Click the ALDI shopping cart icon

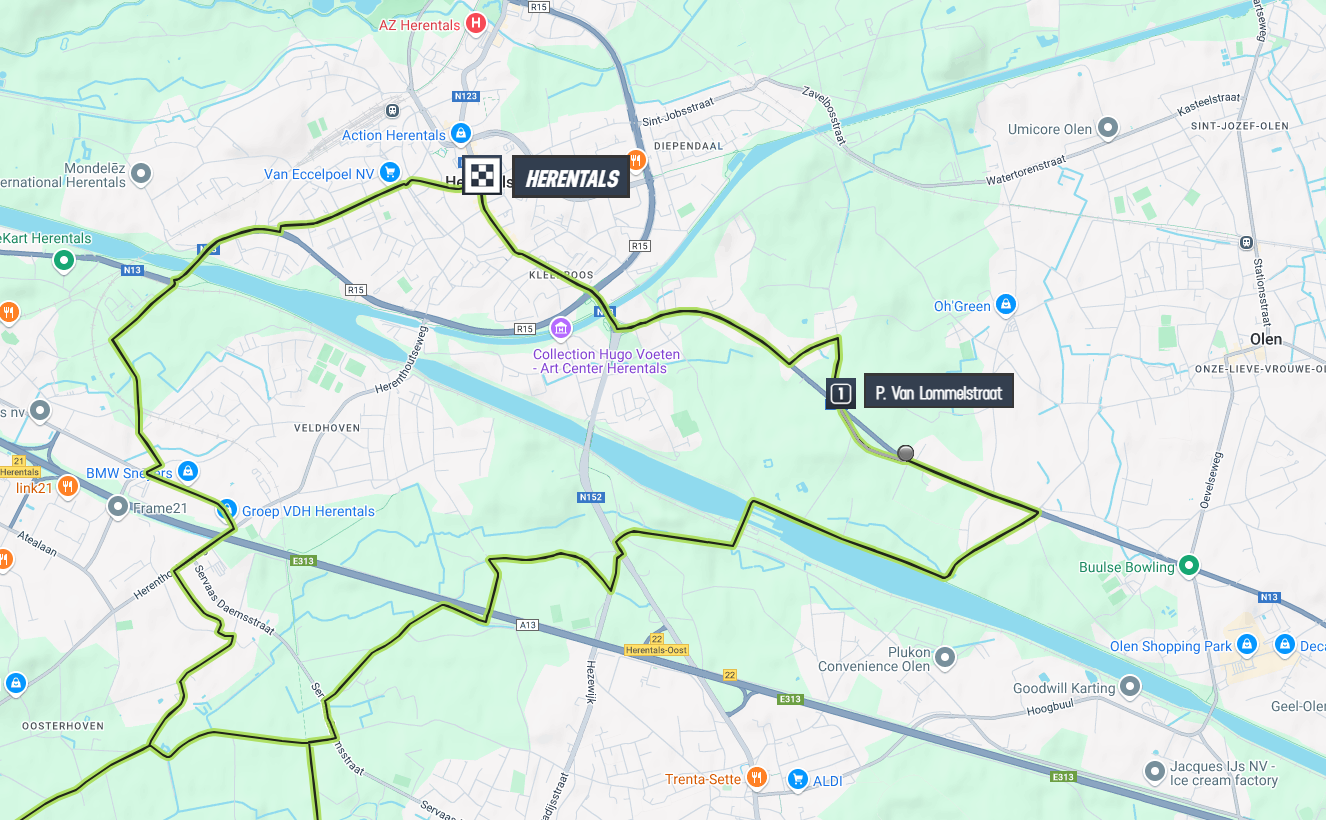[x=797, y=778]
